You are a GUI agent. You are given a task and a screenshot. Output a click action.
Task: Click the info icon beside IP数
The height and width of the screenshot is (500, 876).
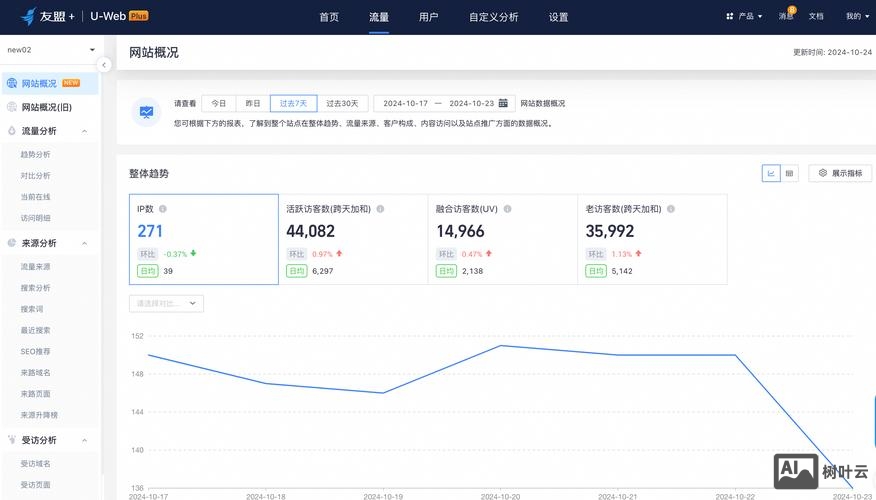point(163,209)
